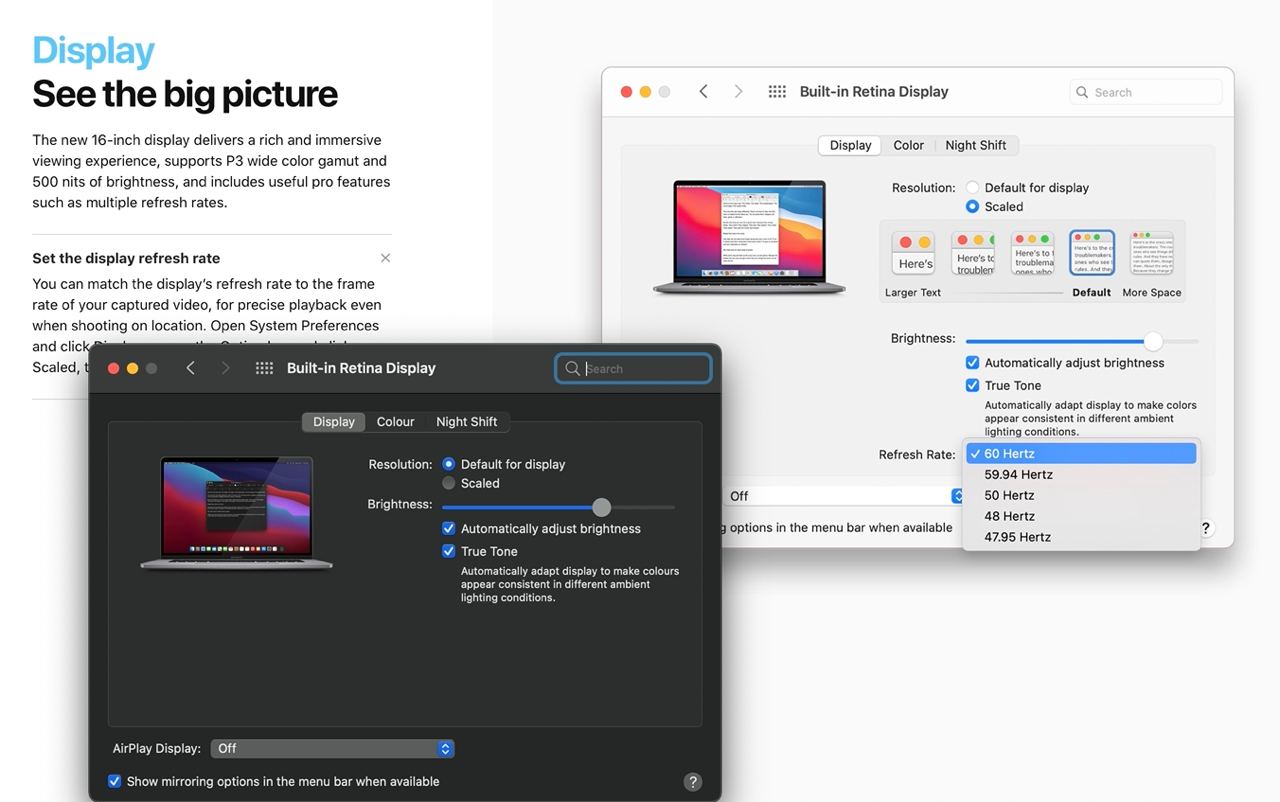The height and width of the screenshot is (802, 1280).
Task: Click the help button in light window
Action: coord(1206,528)
